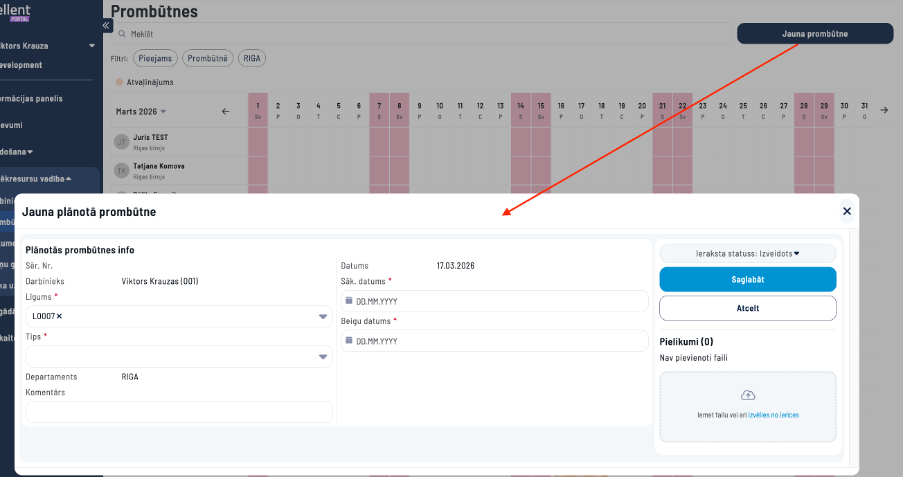Remove the L0007 tag with its X
This screenshot has width=904, height=478.
[58, 316]
